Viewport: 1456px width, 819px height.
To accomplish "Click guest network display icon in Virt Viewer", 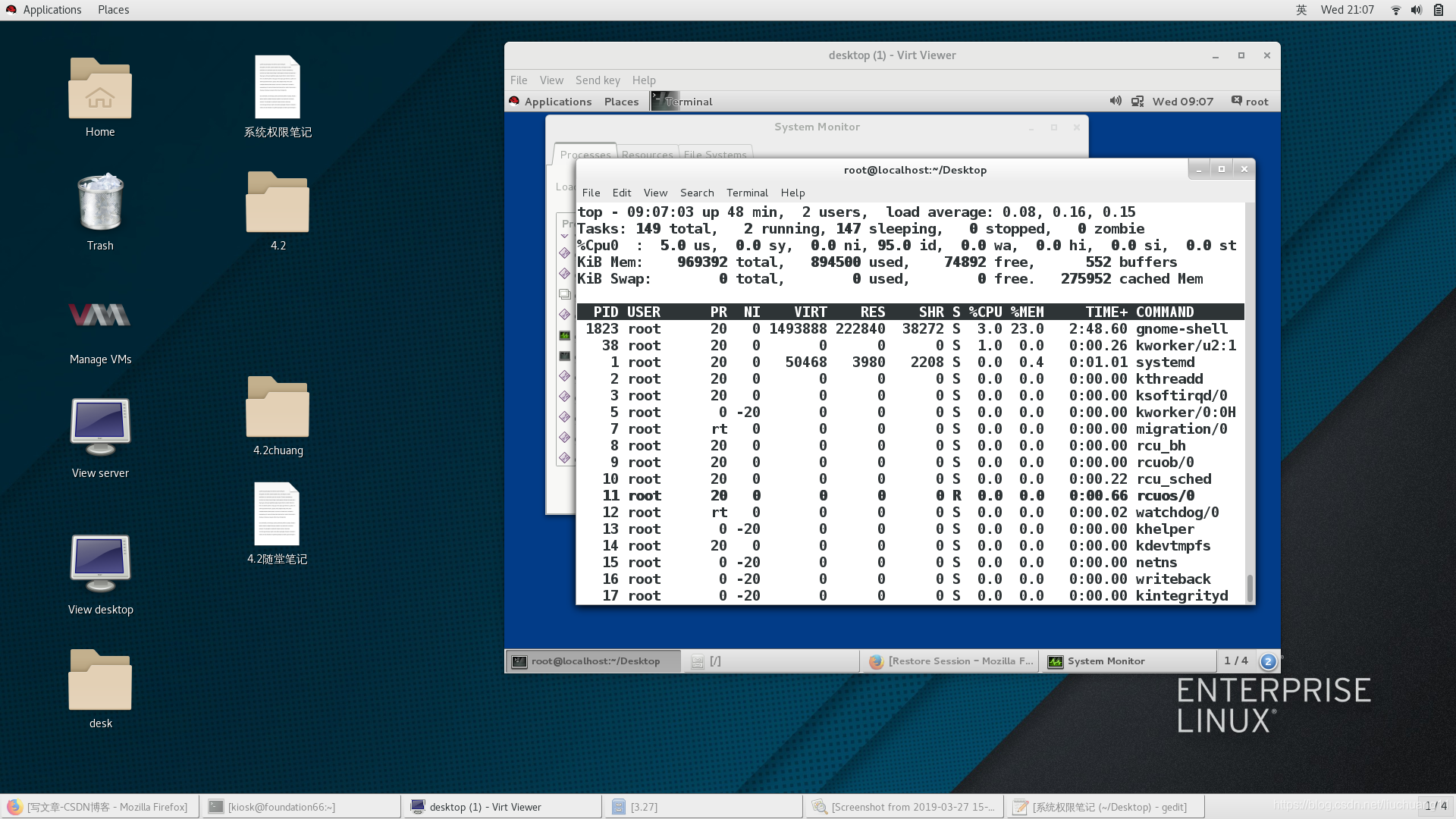I will (x=1137, y=101).
